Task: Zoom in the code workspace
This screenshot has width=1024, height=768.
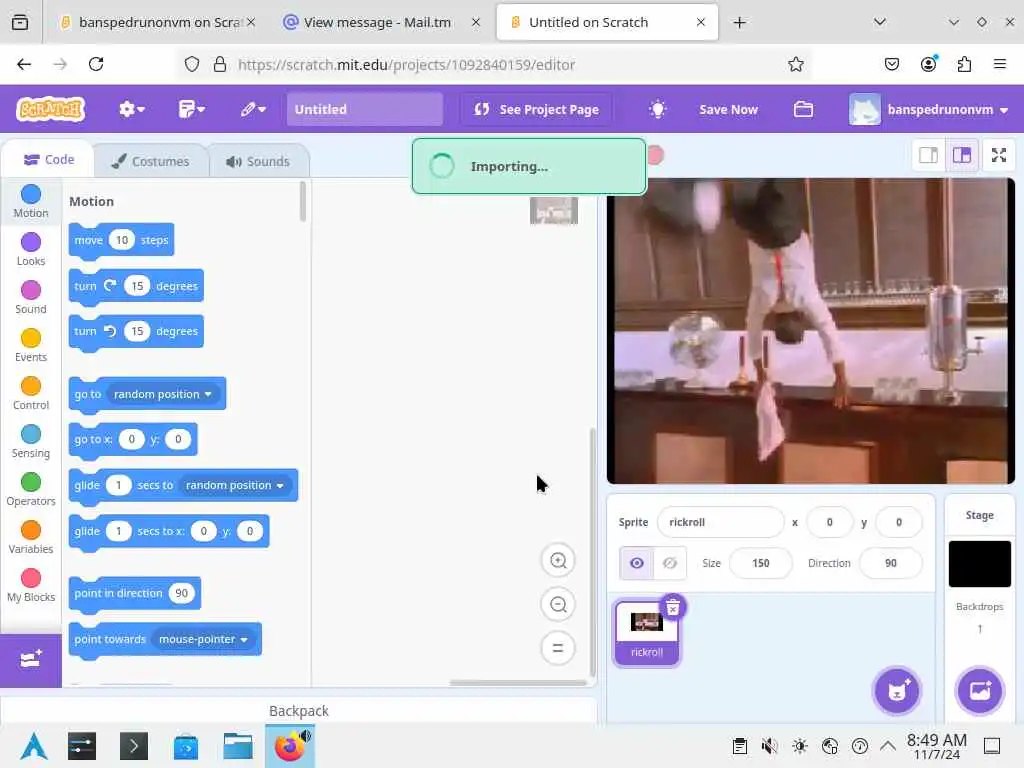Action: (x=558, y=561)
